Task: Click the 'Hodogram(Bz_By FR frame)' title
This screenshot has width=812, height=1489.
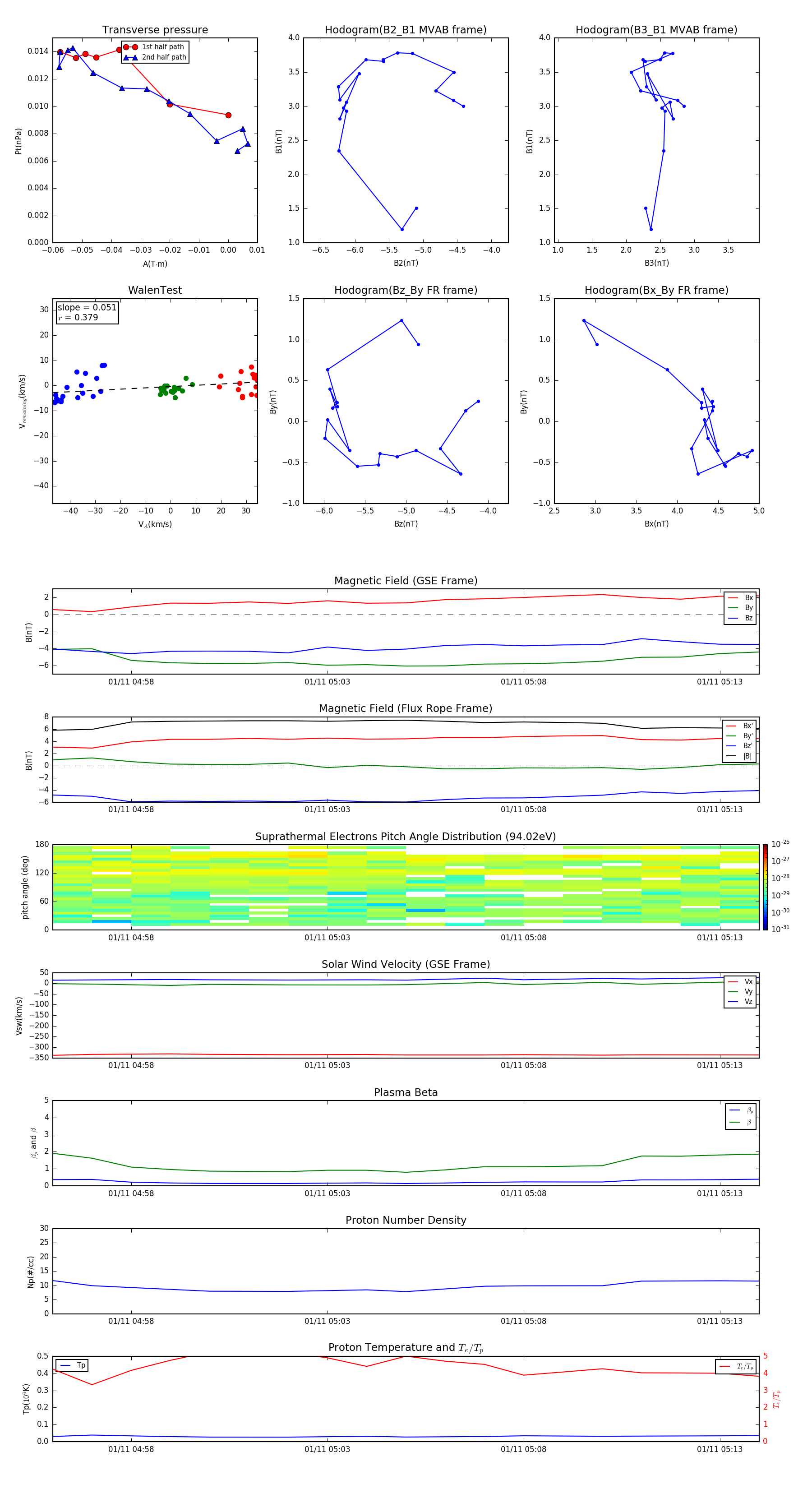Action: pos(406,290)
